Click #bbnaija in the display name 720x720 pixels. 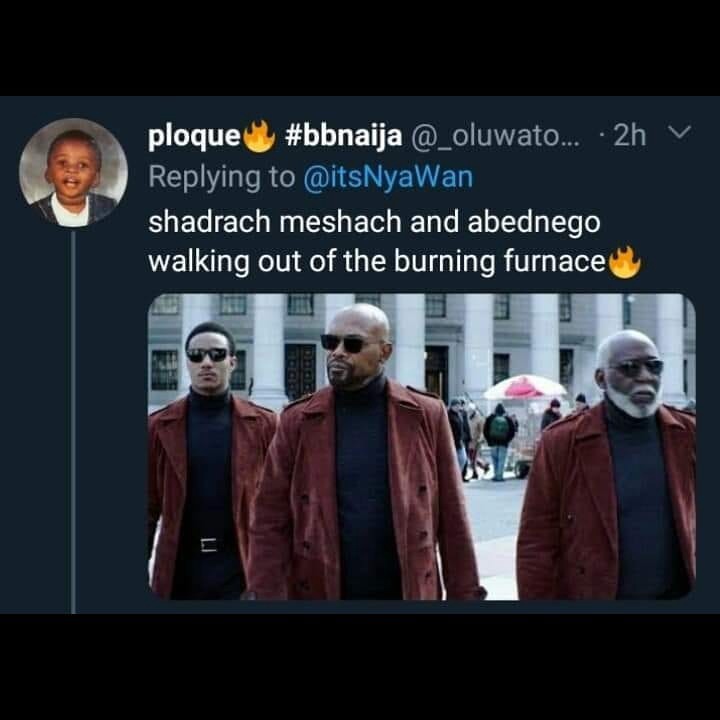coord(343,136)
